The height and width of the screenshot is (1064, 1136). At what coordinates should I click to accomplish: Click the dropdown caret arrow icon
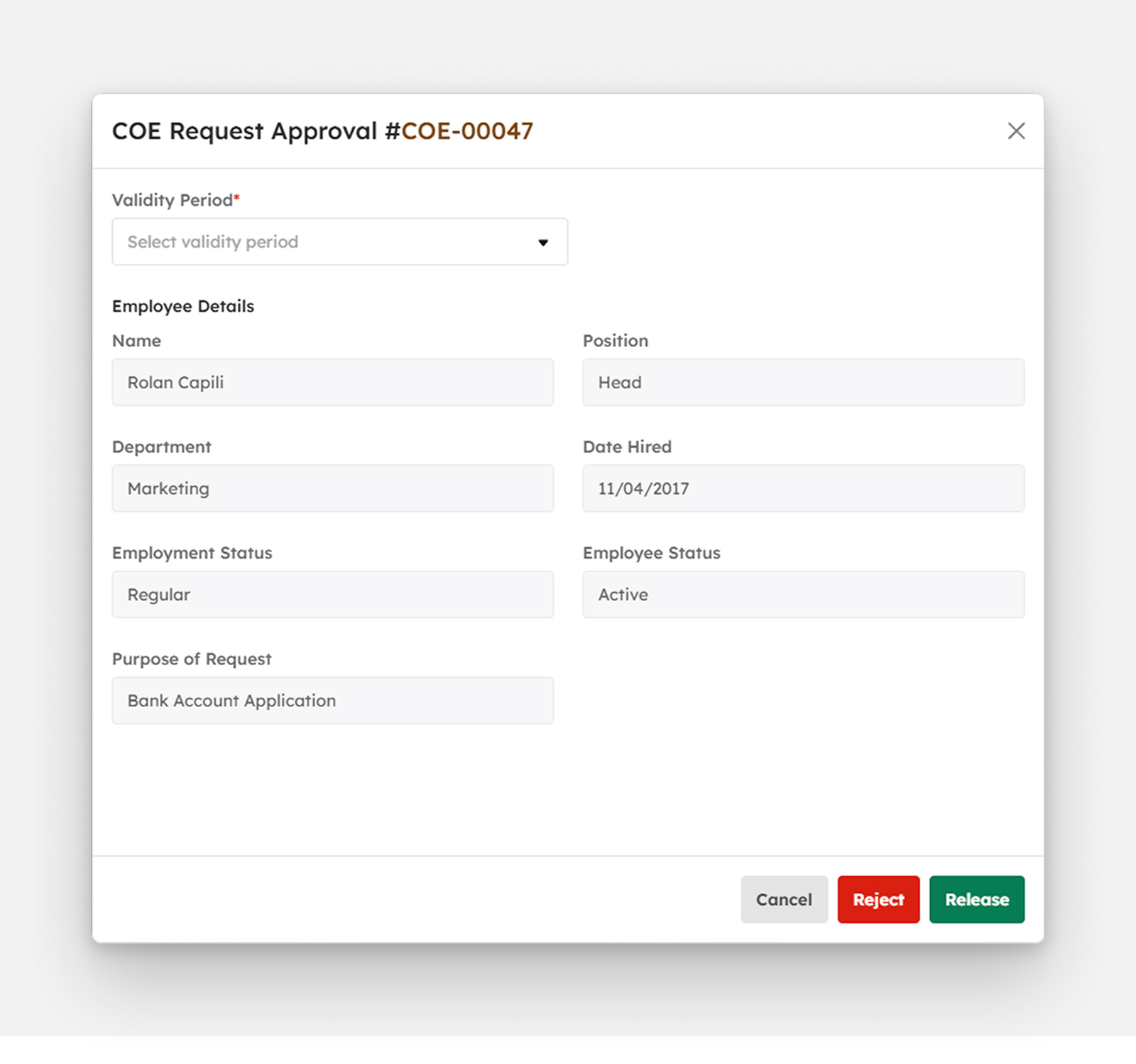pos(543,243)
